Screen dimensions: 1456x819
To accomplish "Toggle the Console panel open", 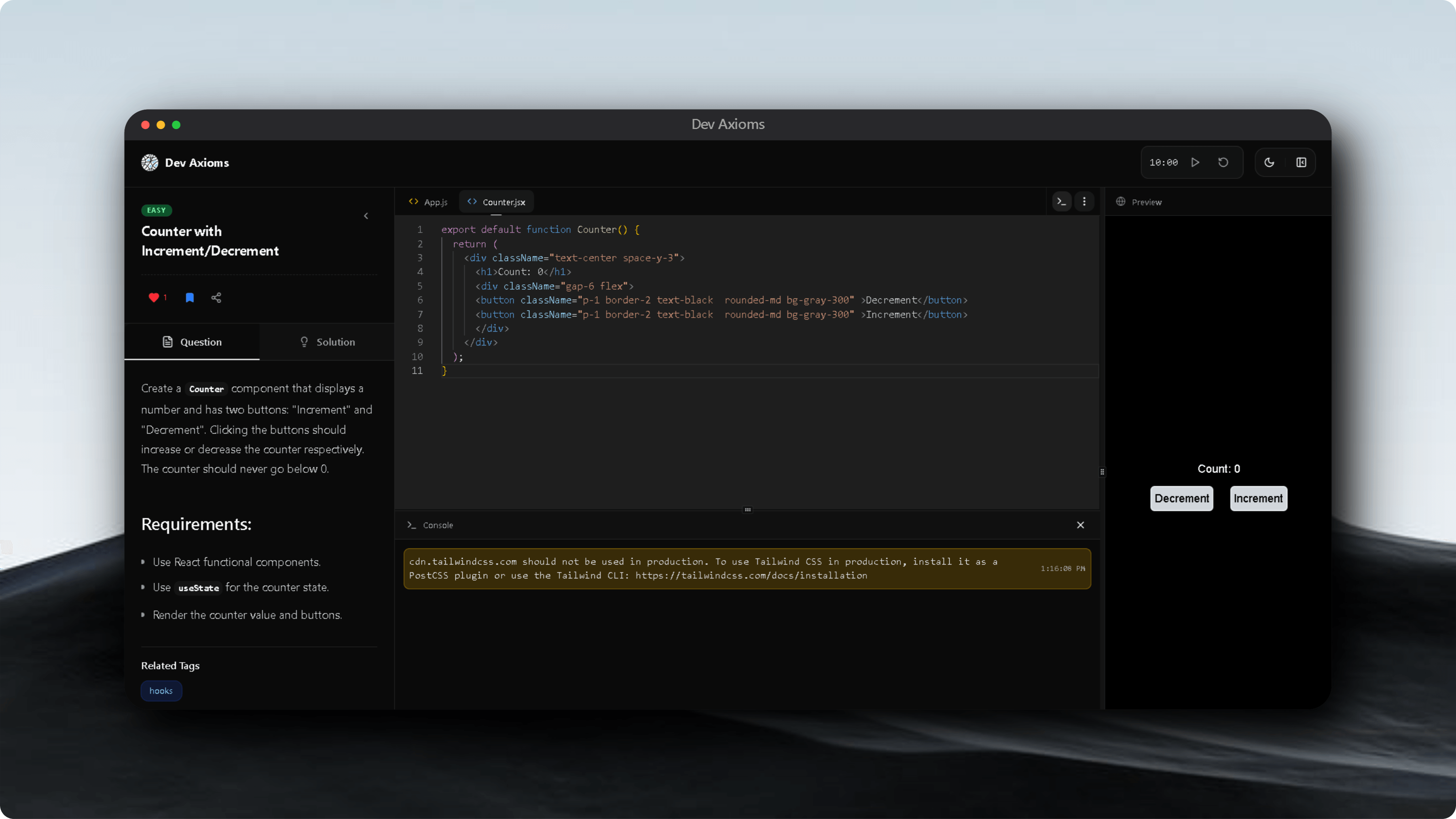I will click(438, 525).
